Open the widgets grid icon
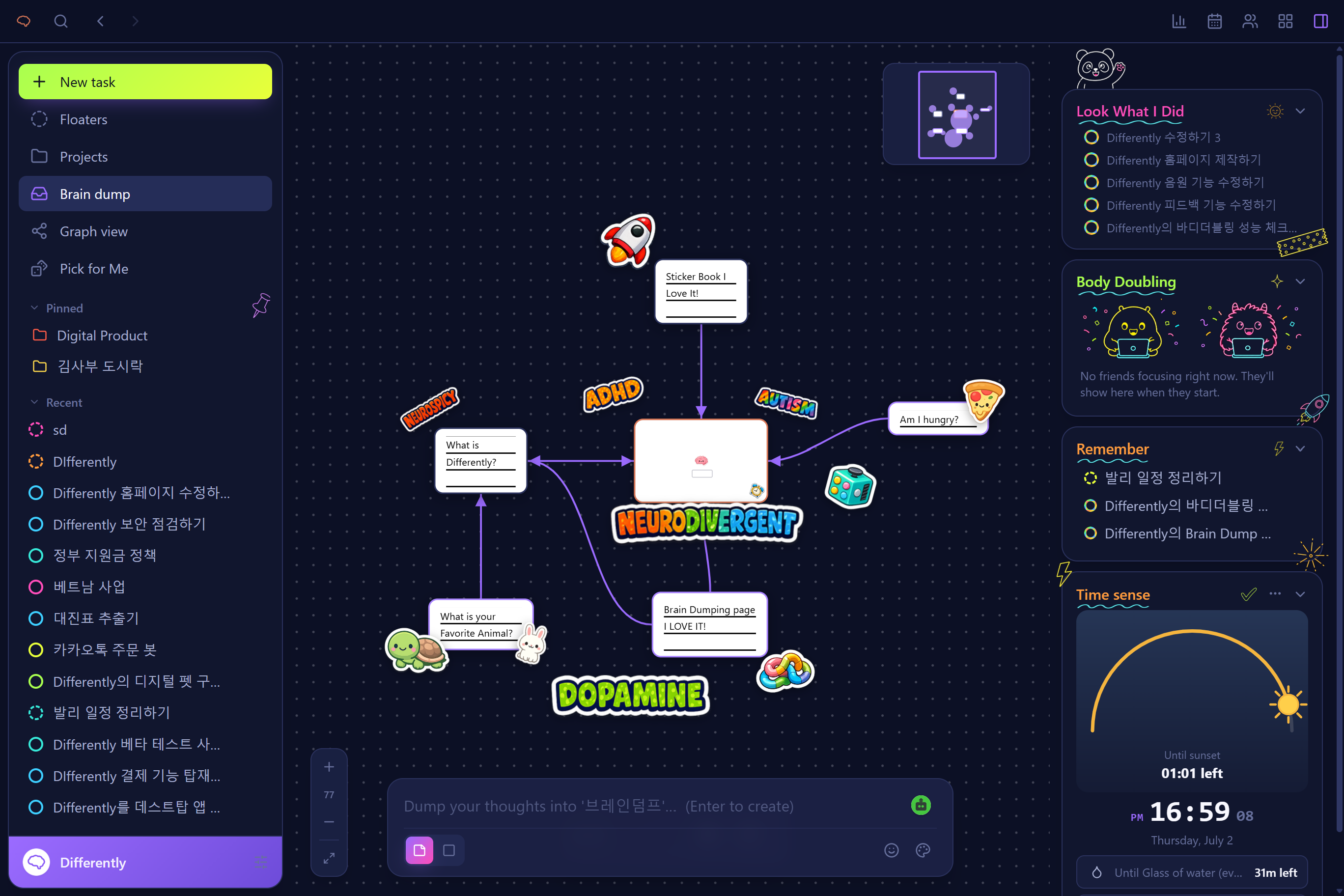The height and width of the screenshot is (896, 1344). tap(1285, 21)
